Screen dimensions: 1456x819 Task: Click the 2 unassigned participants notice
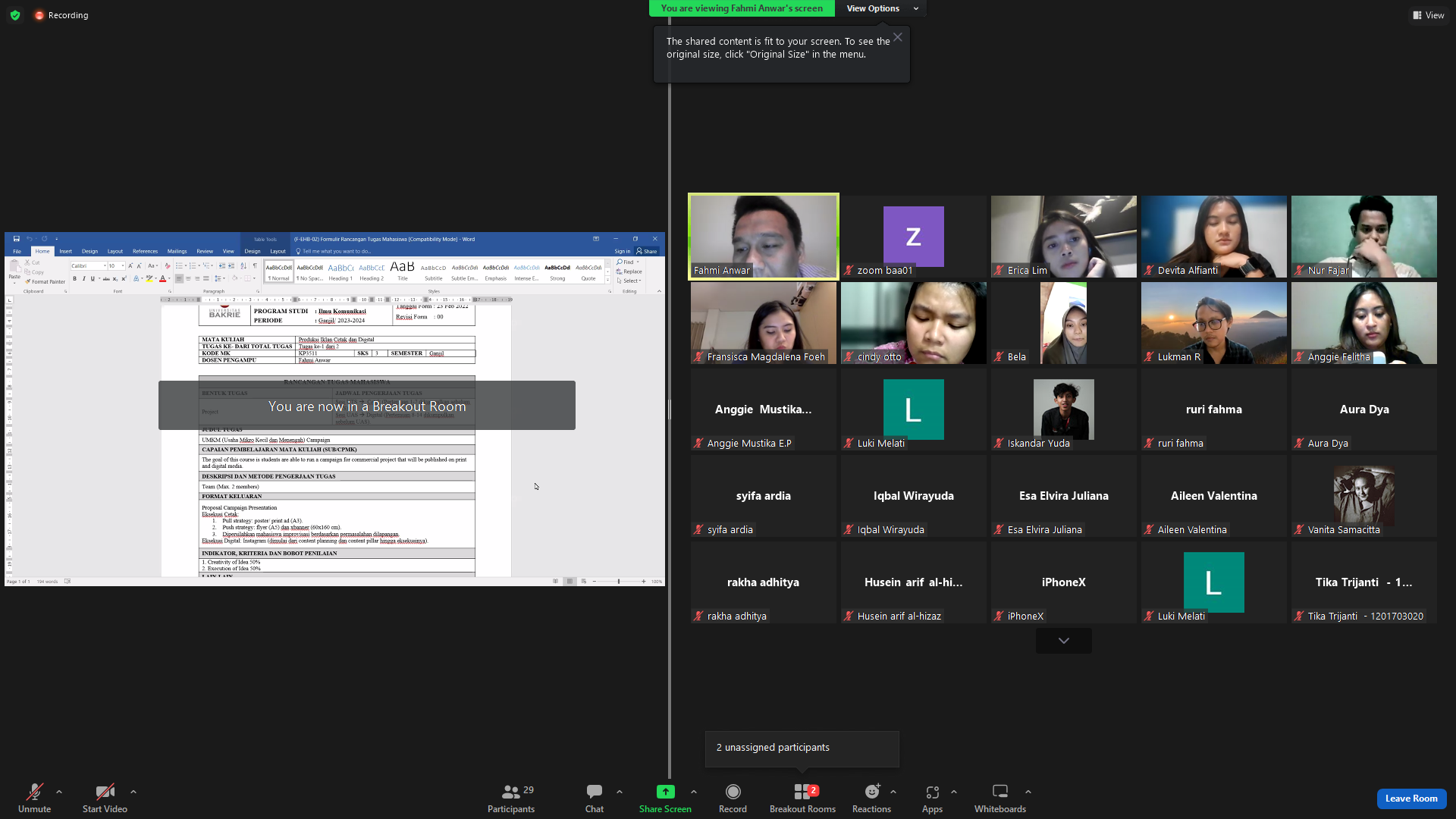pyautogui.click(x=802, y=748)
